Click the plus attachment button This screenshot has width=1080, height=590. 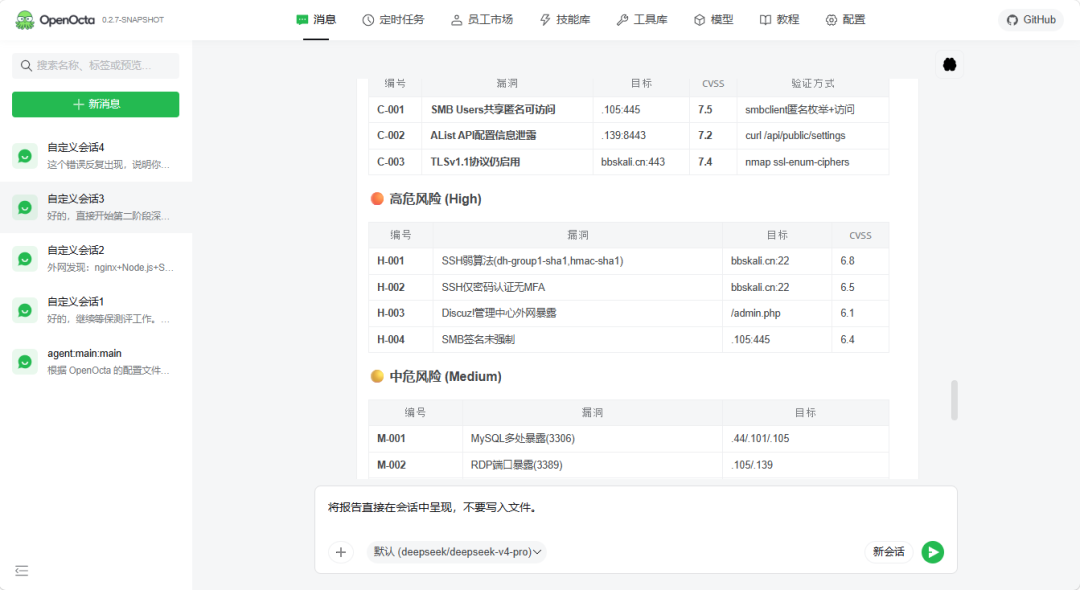pos(341,552)
